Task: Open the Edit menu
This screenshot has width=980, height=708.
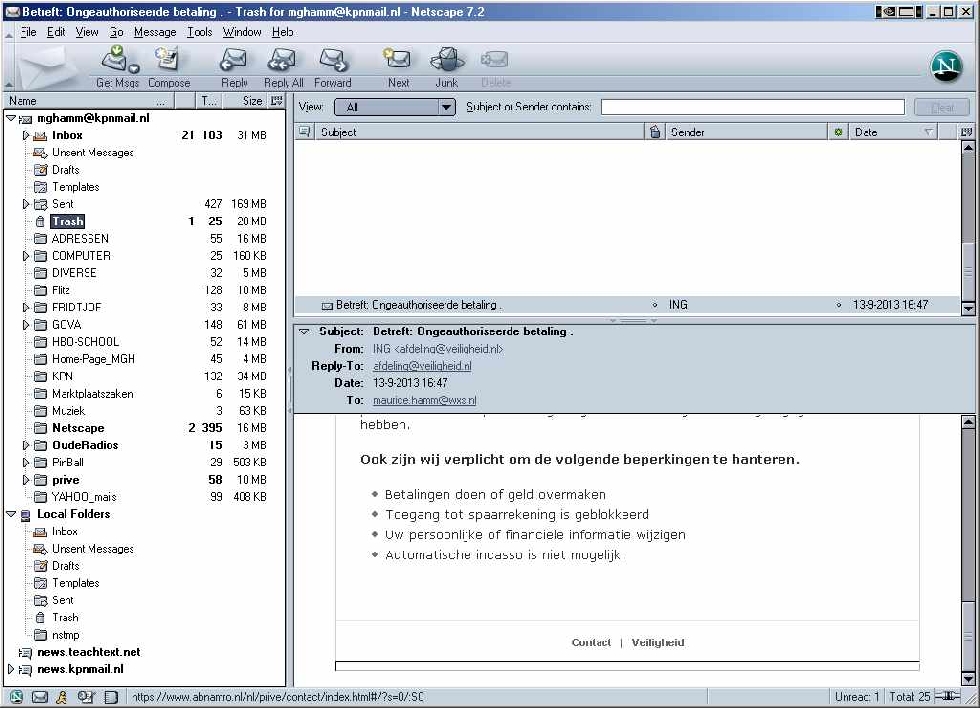Action: (56, 32)
